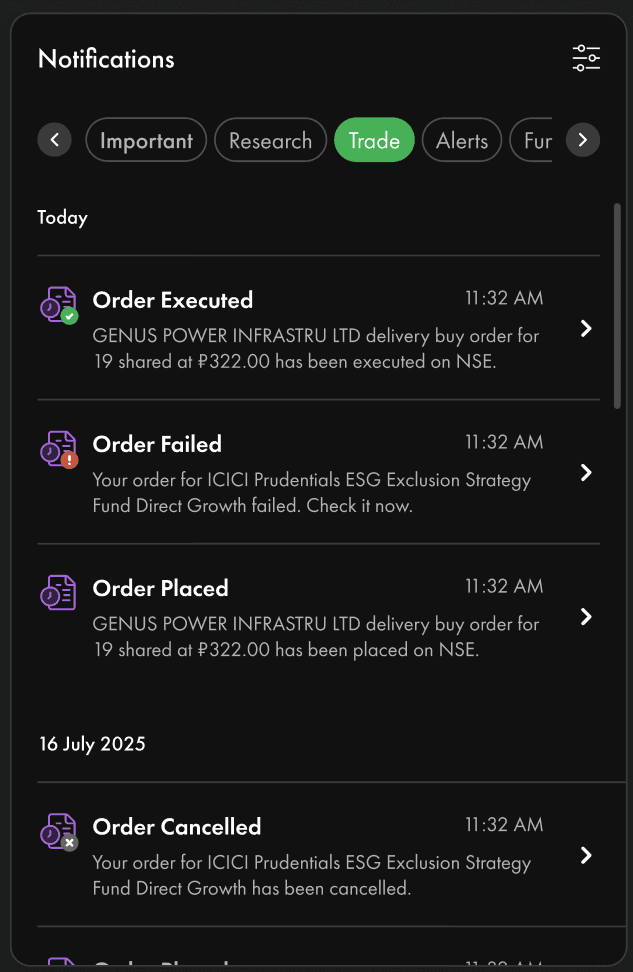Viewport: 633px width, 972px height.
Task: Switch to the Research tab
Action: click(270, 141)
